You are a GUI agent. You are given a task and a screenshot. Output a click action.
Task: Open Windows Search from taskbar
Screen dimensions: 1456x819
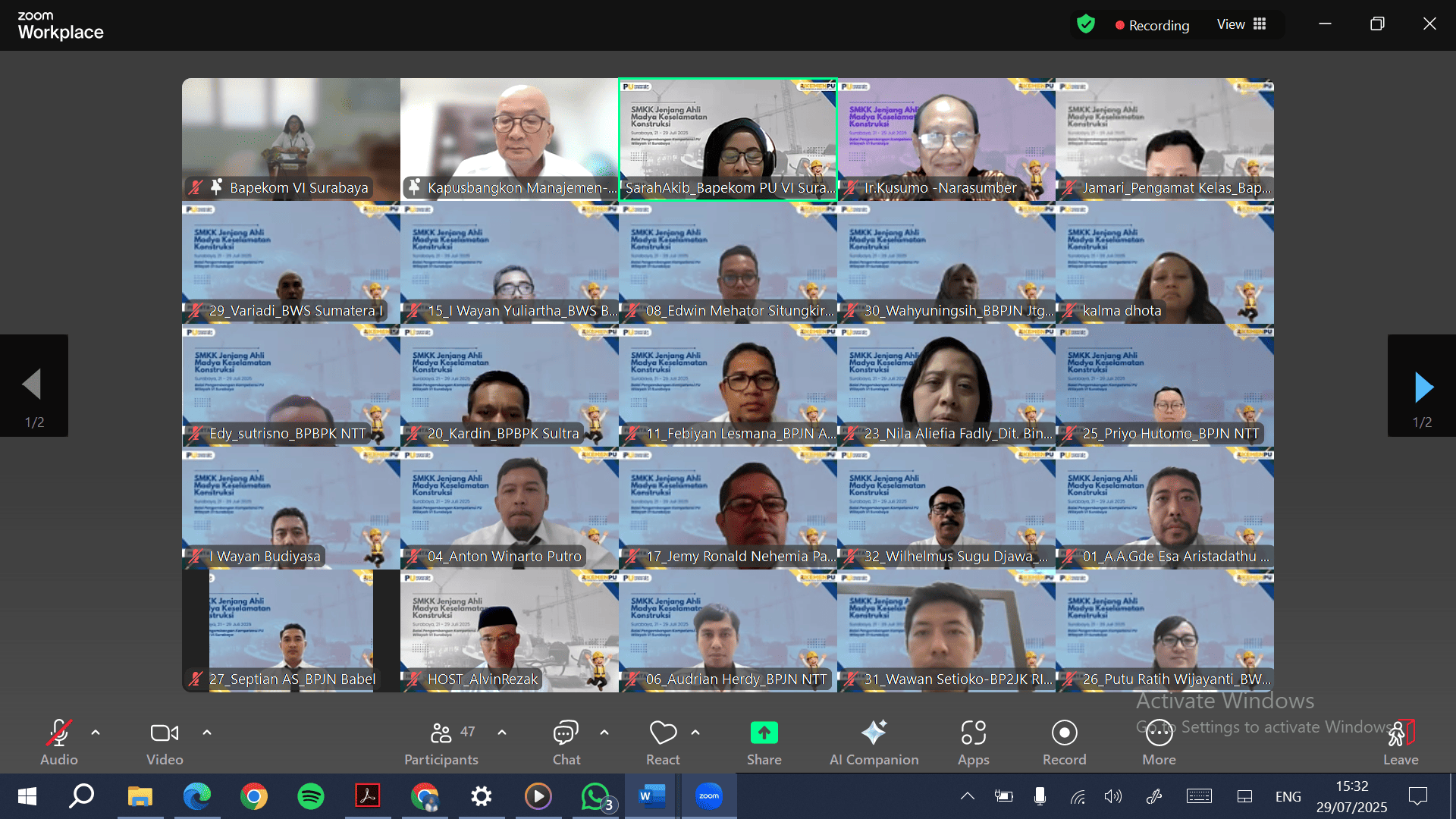coord(82,796)
